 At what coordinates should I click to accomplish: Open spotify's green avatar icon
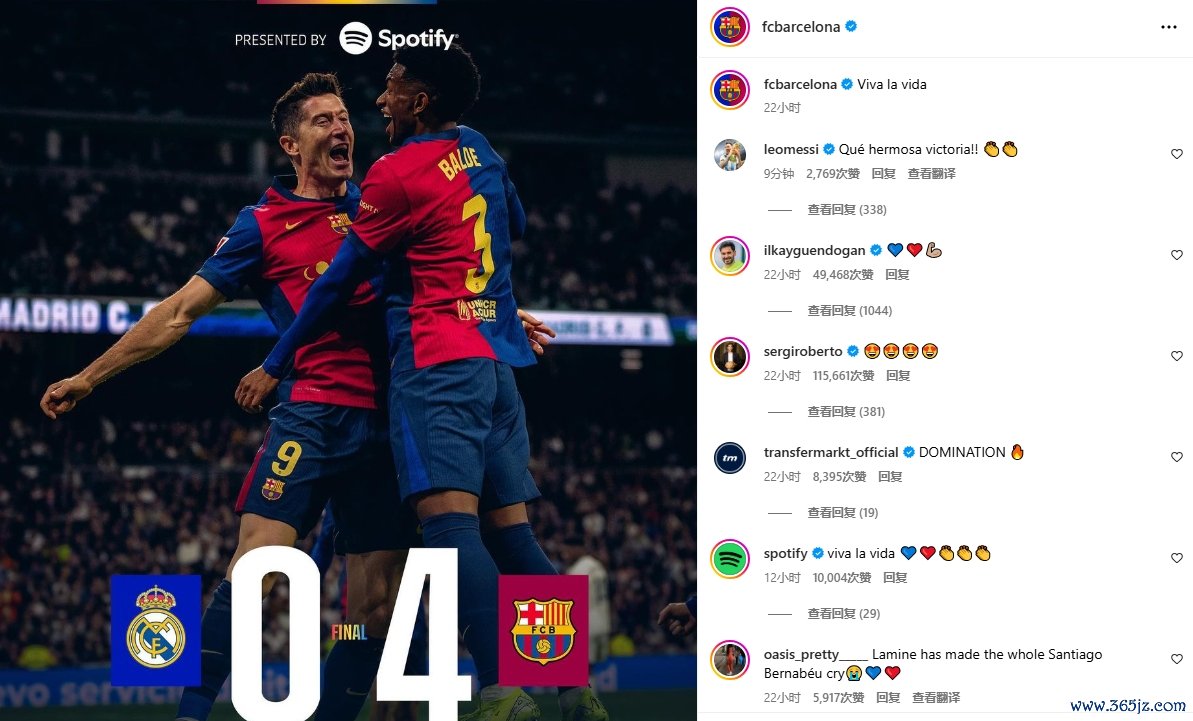pyautogui.click(x=730, y=559)
